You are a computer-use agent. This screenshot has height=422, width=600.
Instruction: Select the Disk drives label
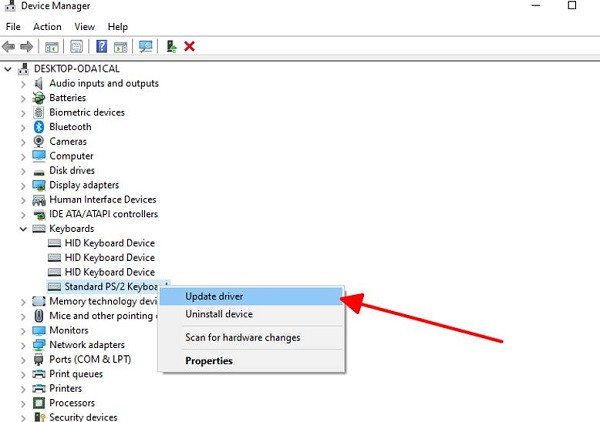[x=72, y=170]
